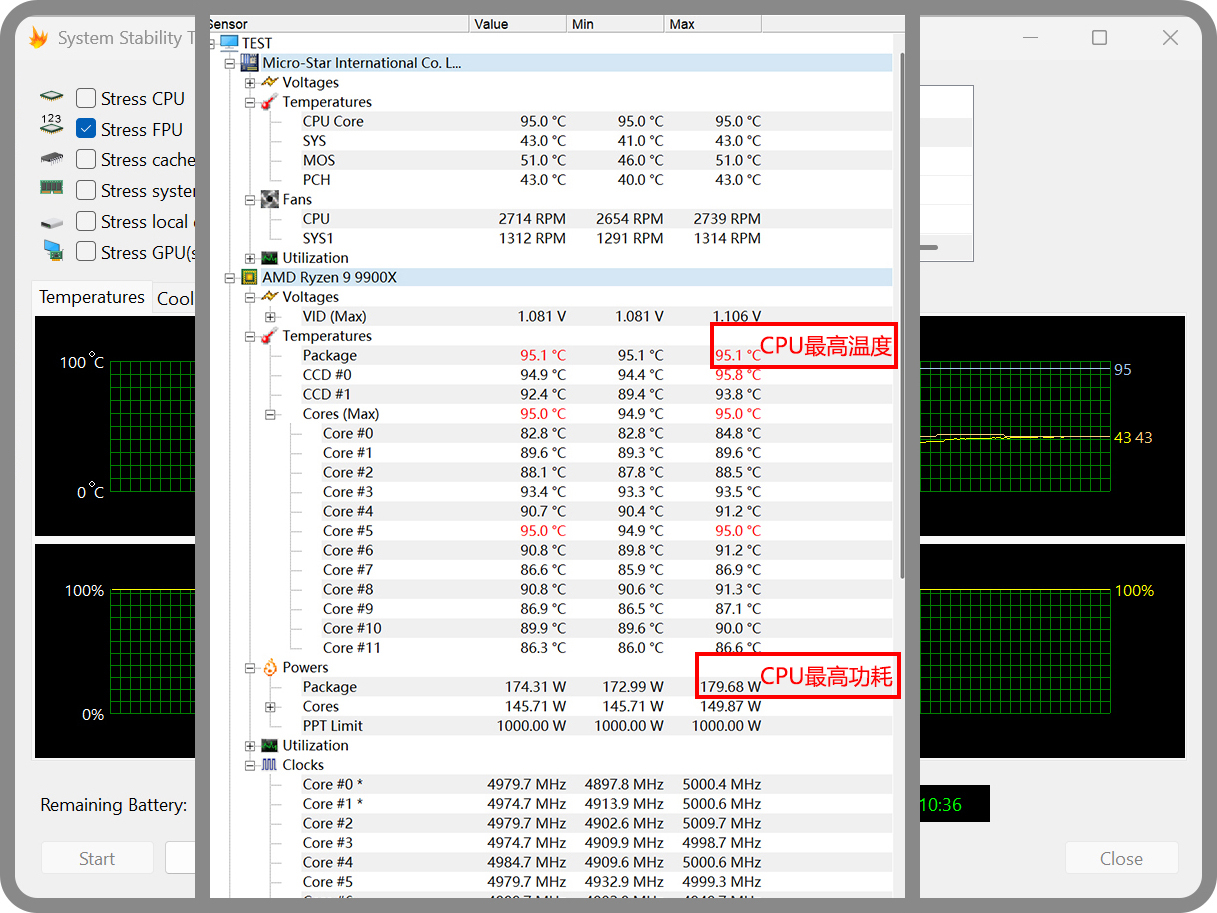Click the Start button
Image resolution: width=1217 pixels, height=913 pixels.
97,858
